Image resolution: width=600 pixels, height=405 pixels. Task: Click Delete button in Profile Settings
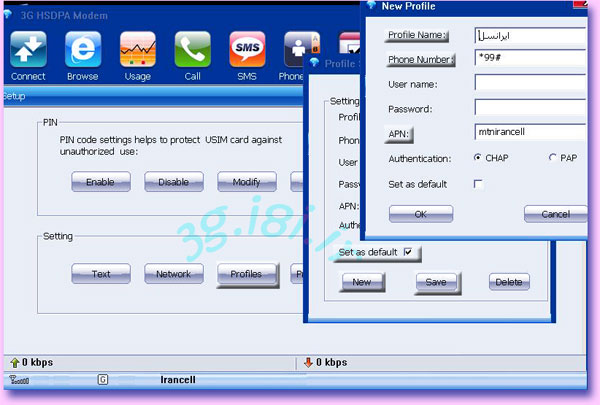pos(509,282)
